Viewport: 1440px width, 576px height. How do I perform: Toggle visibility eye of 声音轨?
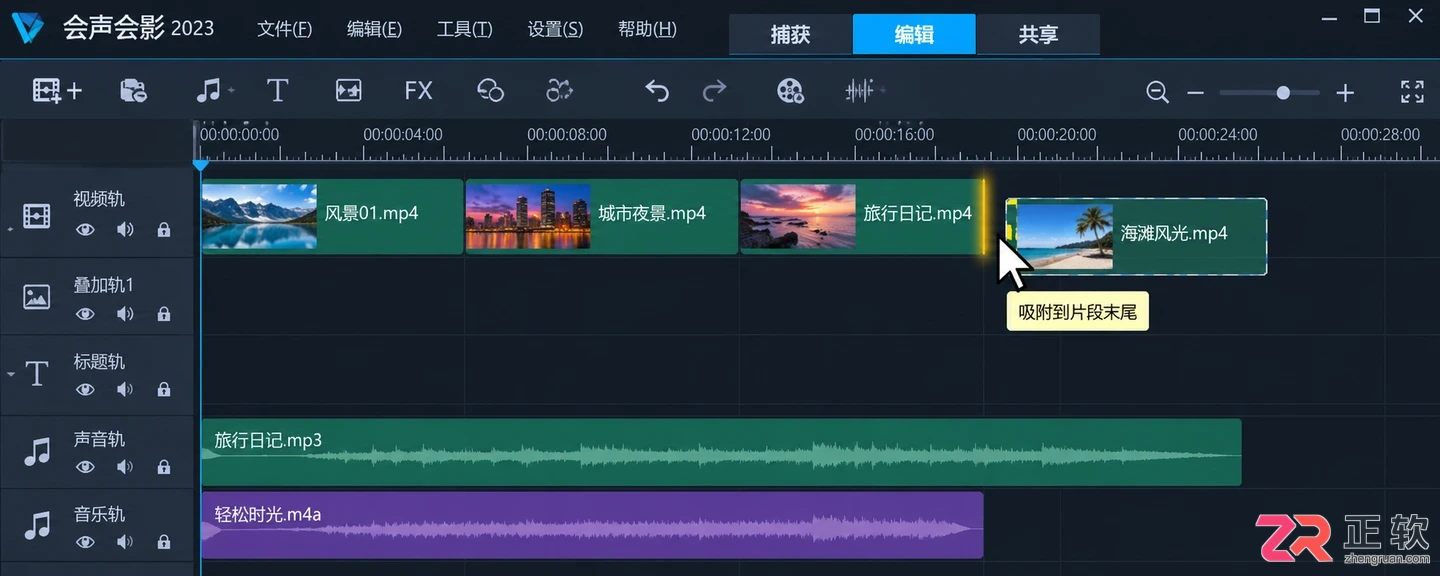86,467
